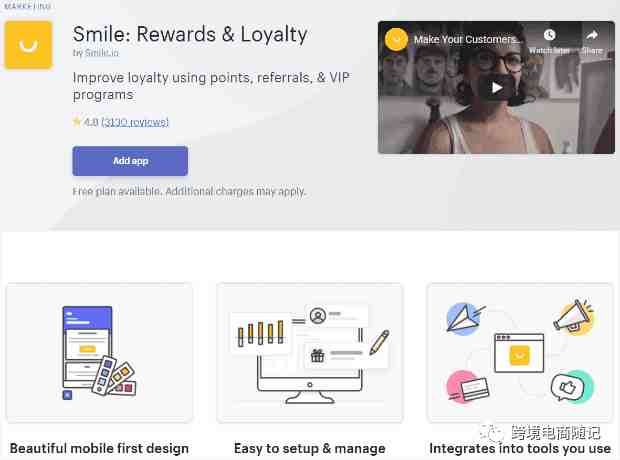Click the Watch later clock icon
Image resolution: width=620 pixels, height=460 pixels.
549,35
